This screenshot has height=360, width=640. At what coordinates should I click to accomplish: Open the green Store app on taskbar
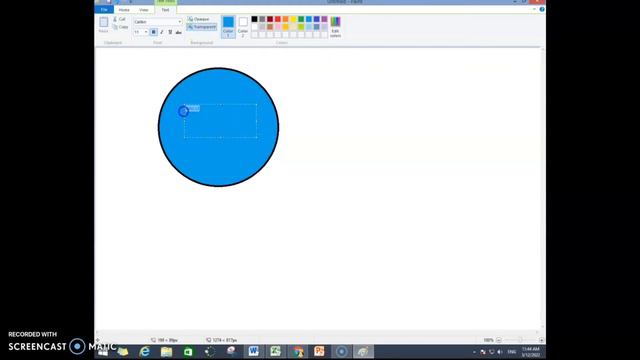[188, 352]
